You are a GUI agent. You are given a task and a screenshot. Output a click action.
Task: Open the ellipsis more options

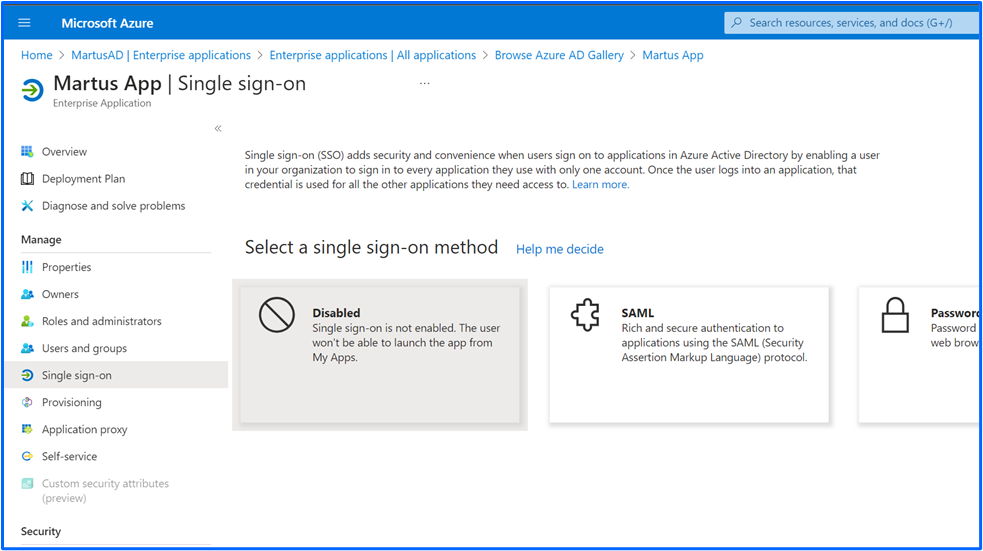(424, 83)
